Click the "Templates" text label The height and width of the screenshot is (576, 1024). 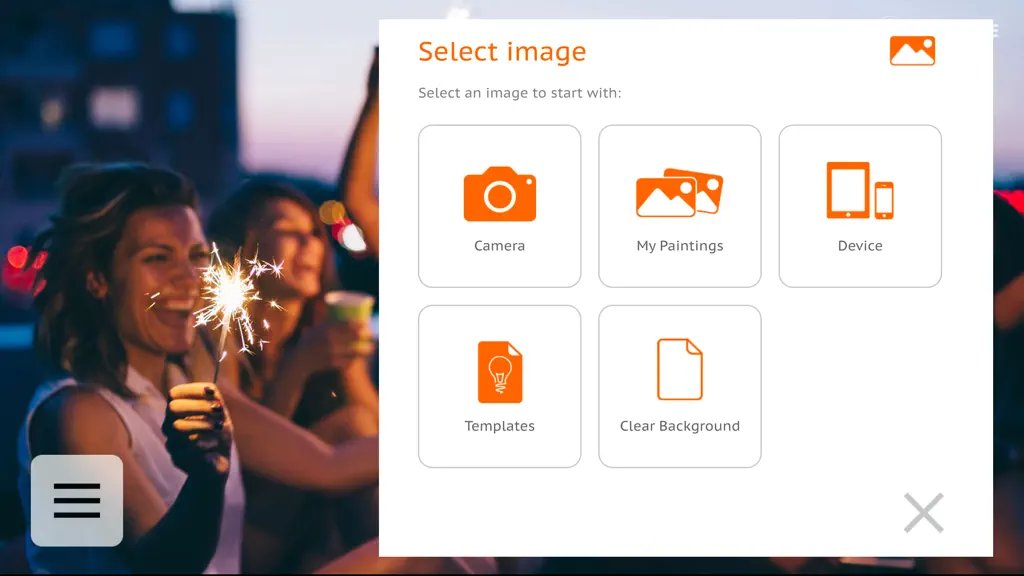500,426
